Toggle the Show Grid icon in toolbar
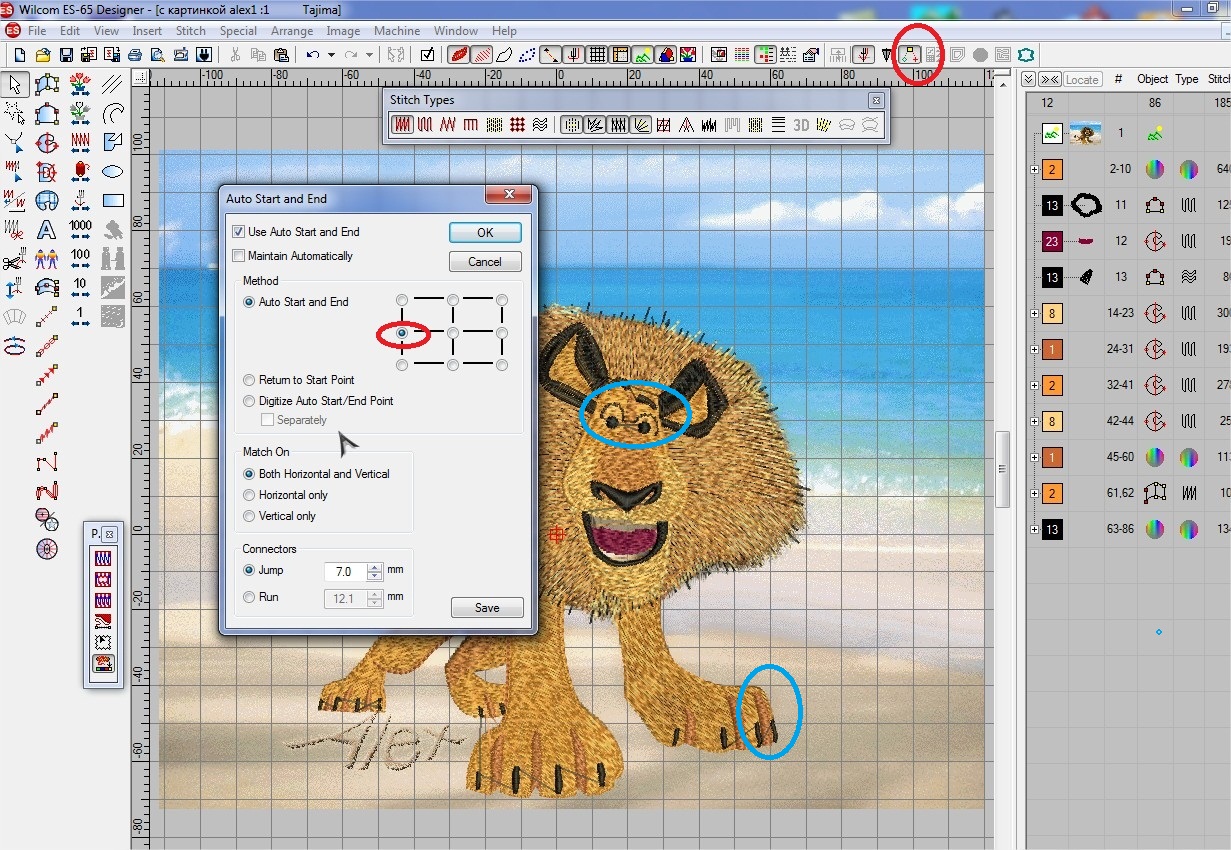The height and width of the screenshot is (850, 1231). pos(597,54)
